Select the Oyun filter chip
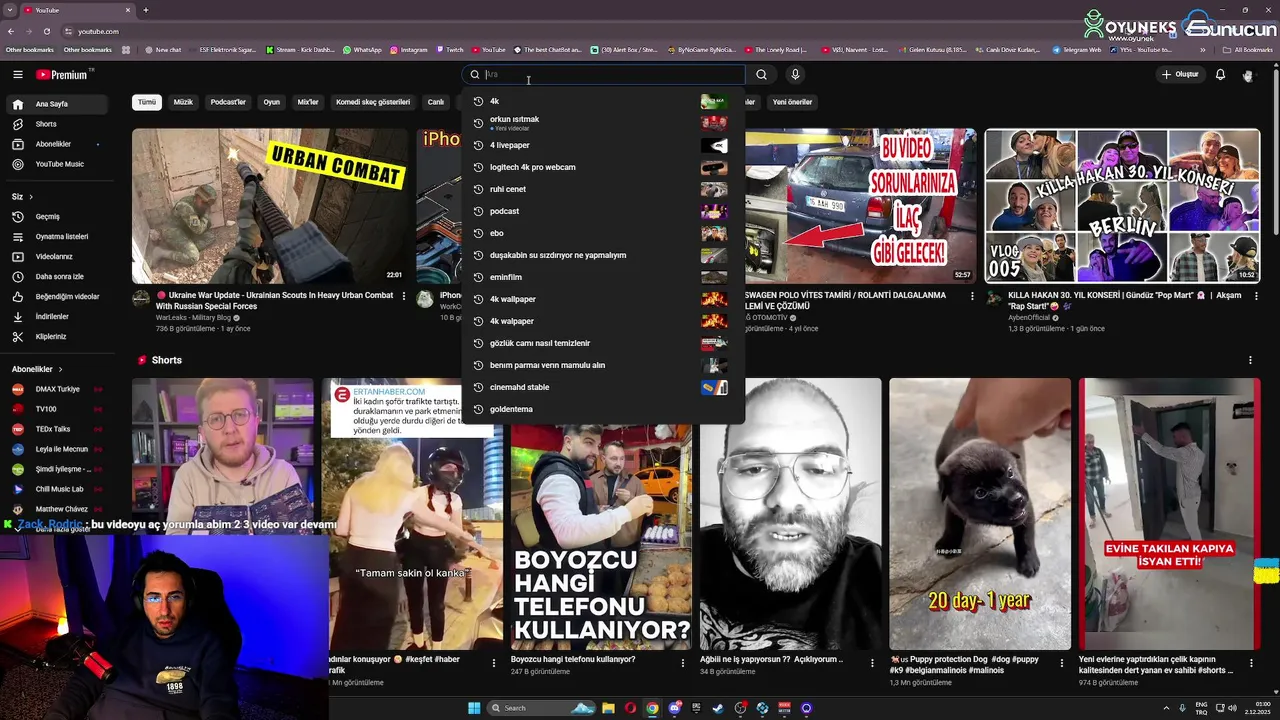Screen dimensions: 1280x720 coord(271,102)
